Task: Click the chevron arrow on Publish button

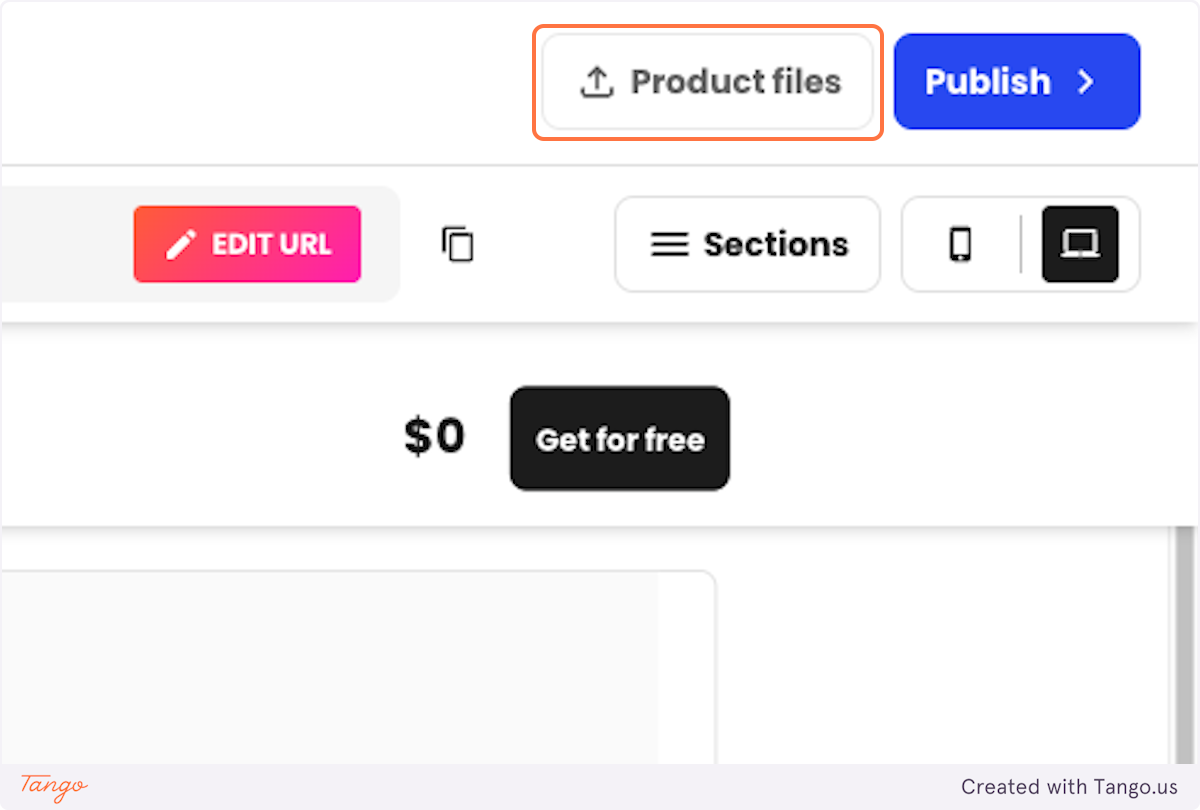Action: tap(1085, 82)
